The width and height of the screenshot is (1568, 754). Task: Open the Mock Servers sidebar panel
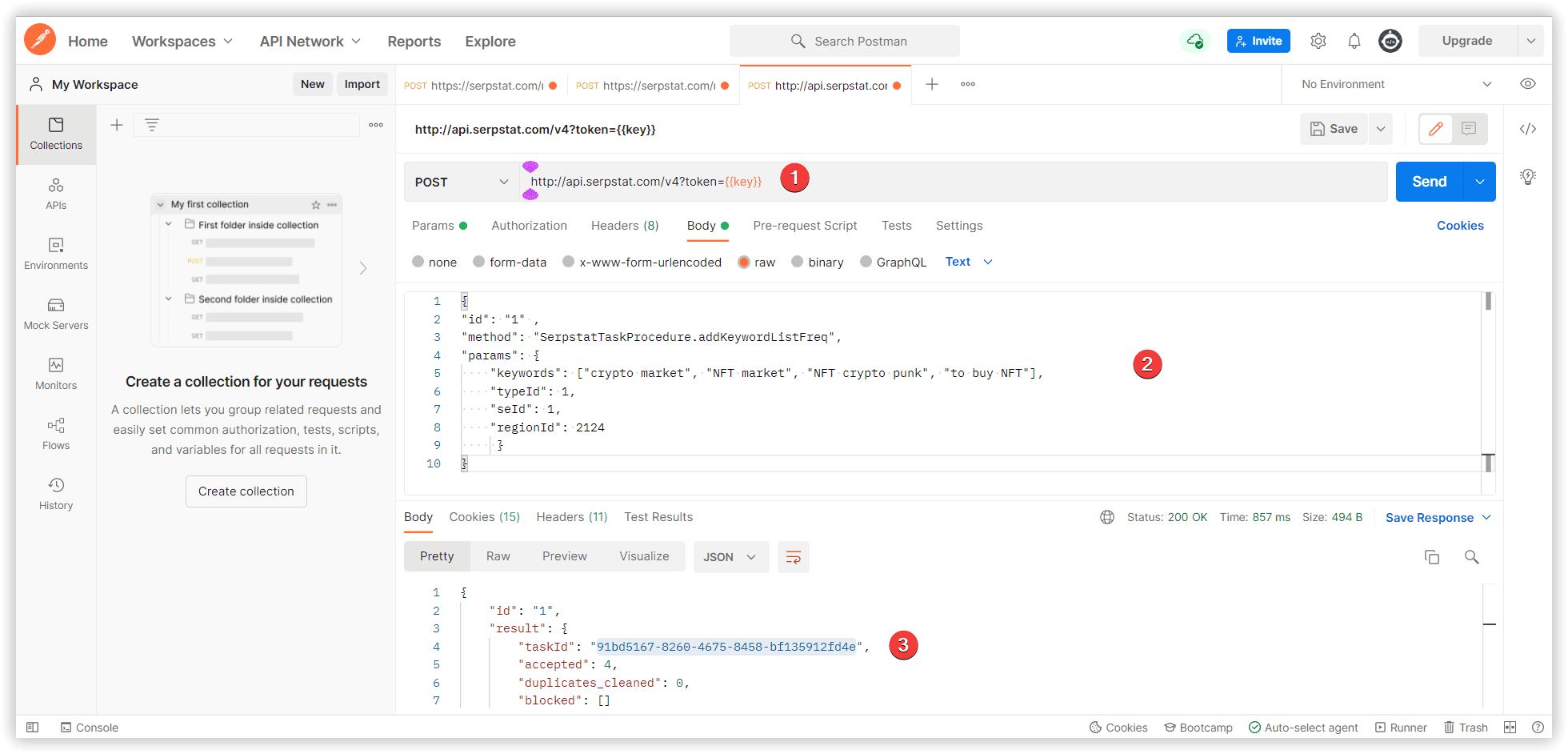pyautogui.click(x=56, y=314)
